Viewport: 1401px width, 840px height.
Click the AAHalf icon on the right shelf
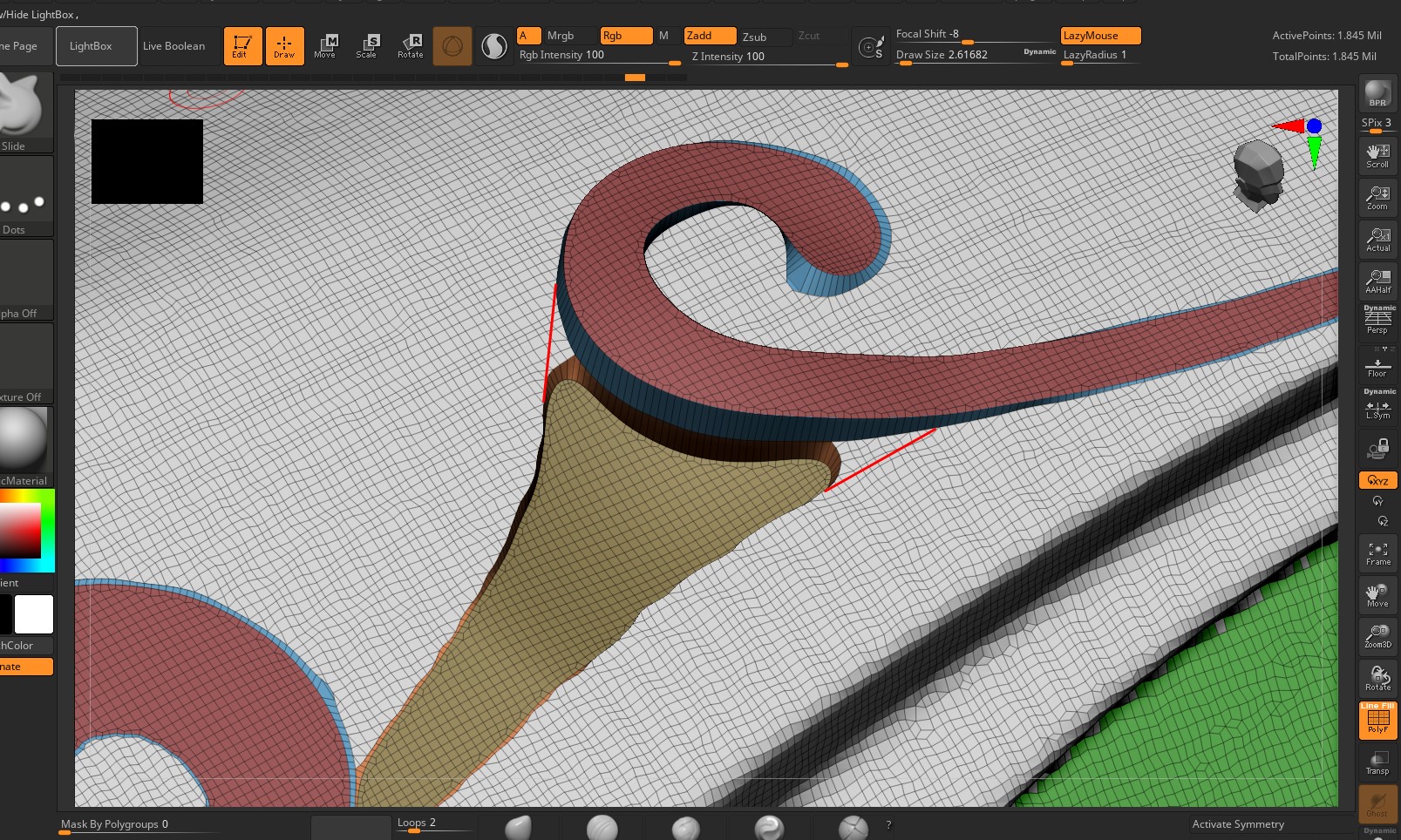tap(1377, 279)
